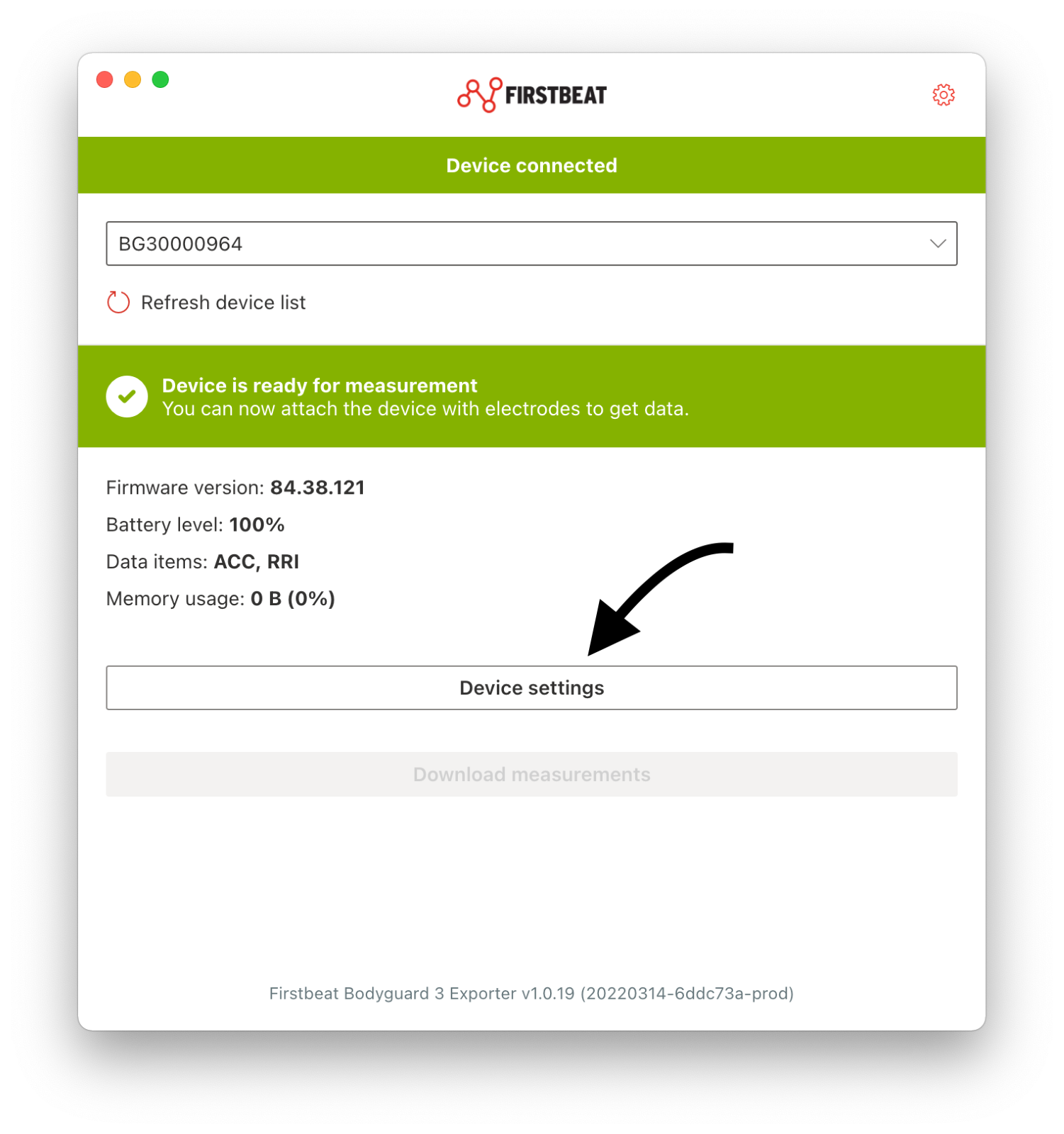Click the Data items ACC, RRI line
The image size is (1064, 1134).
[x=203, y=561]
